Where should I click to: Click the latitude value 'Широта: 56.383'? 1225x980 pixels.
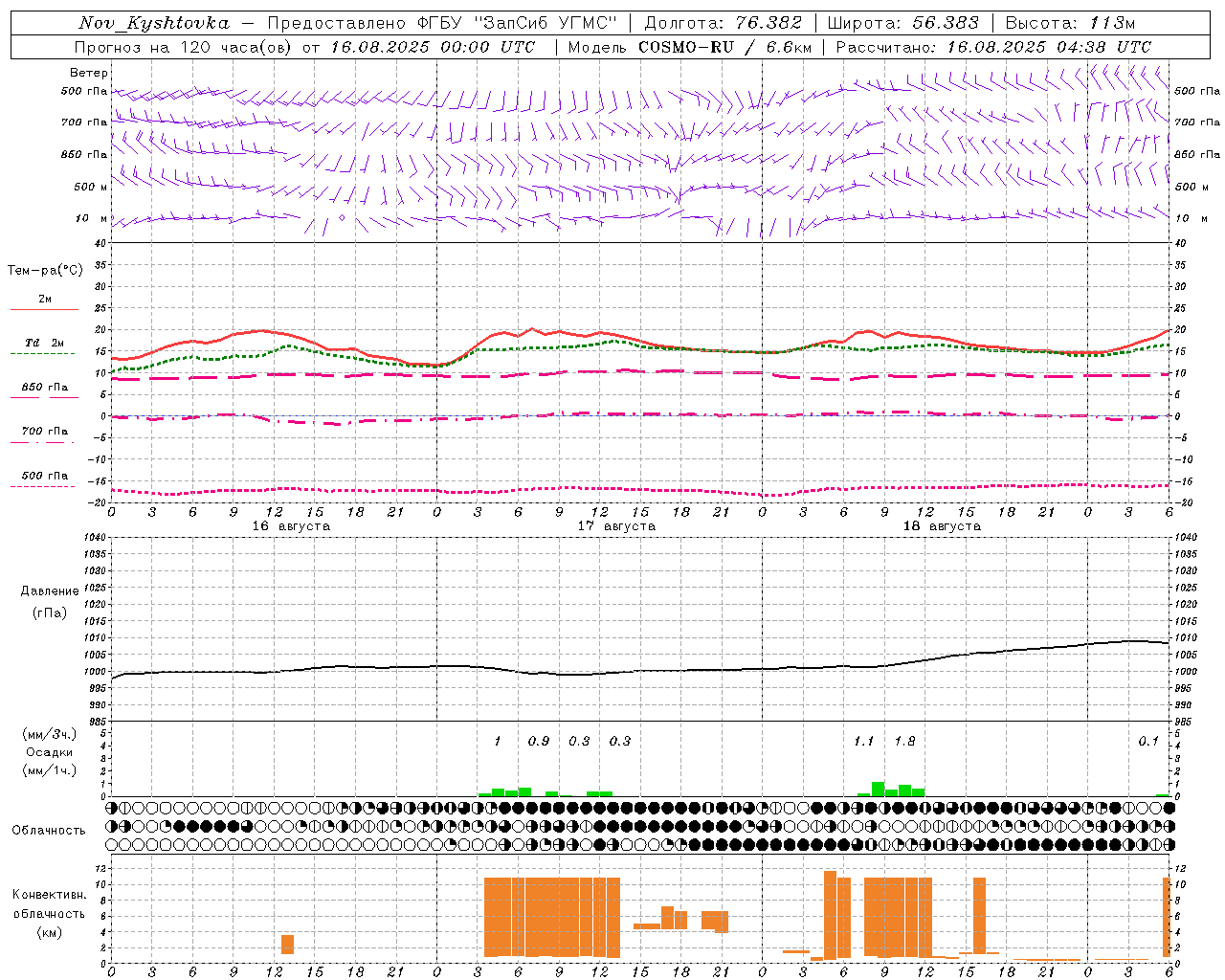point(903,23)
